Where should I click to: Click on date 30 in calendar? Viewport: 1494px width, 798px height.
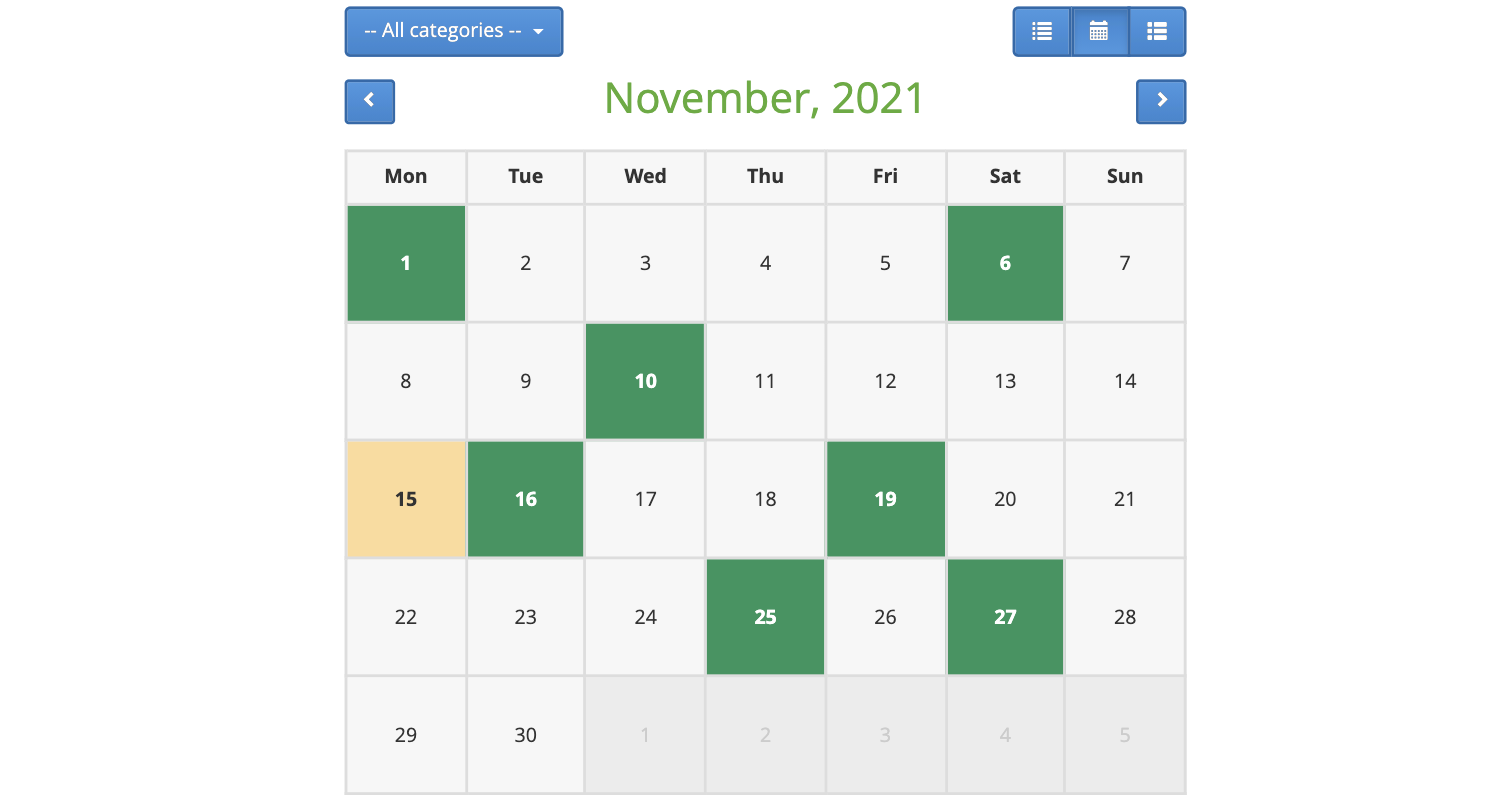point(526,735)
